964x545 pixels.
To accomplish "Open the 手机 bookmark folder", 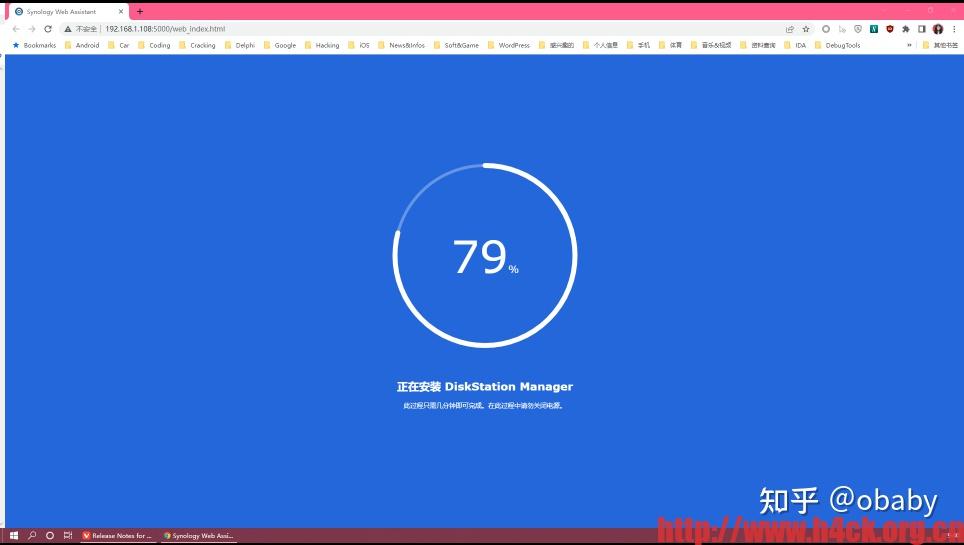I will [x=638, y=45].
